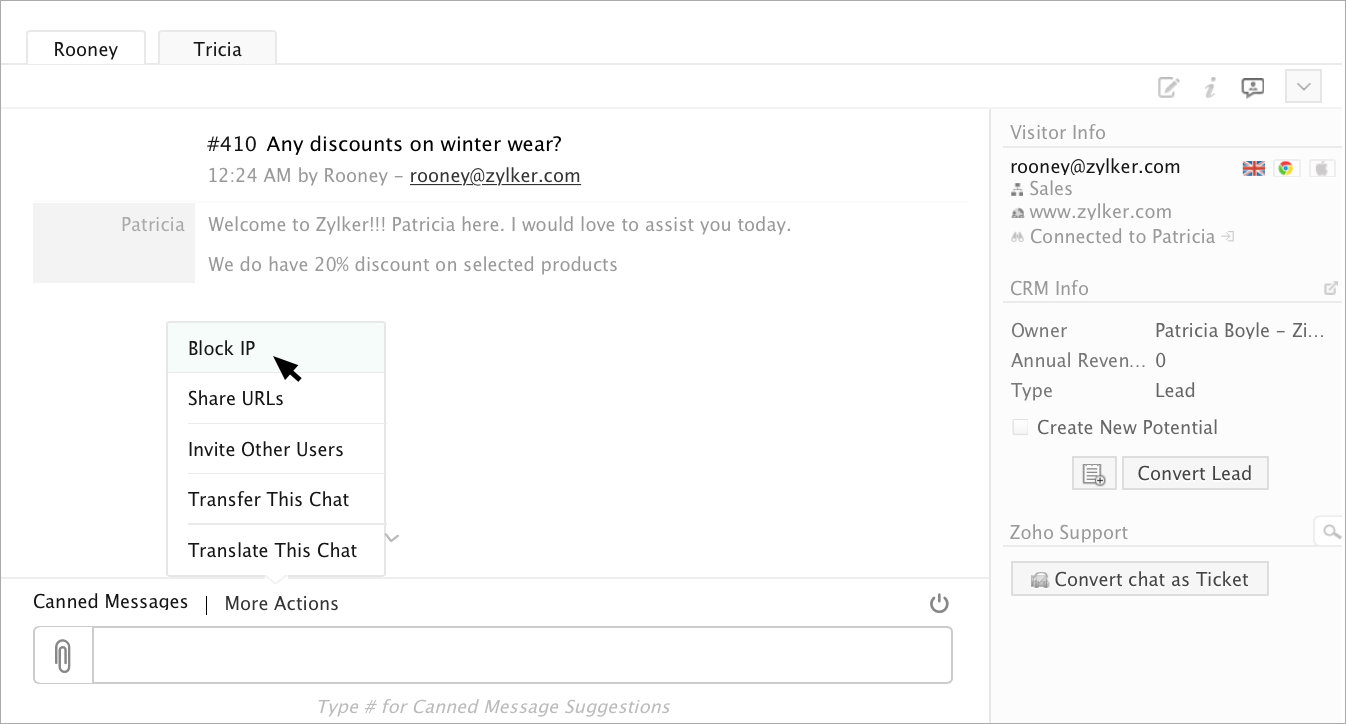Click Convert chat as Ticket button
Image resolution: width=1346 pixels, height=724 pixels.
coord(1139,579)
